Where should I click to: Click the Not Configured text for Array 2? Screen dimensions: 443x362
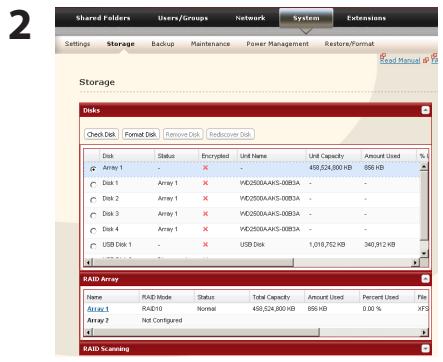(162, 320)
